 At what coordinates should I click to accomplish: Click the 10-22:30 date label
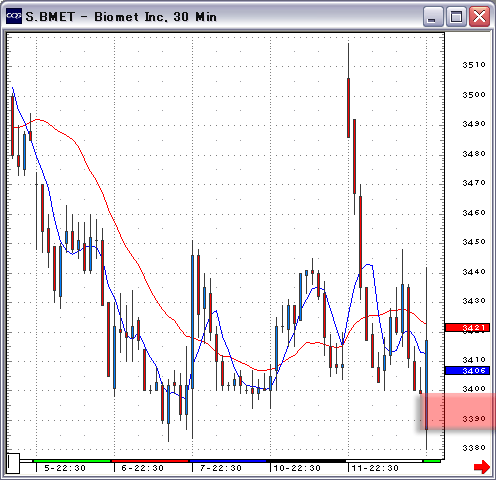pyautogui.click(x=297, y=468)
